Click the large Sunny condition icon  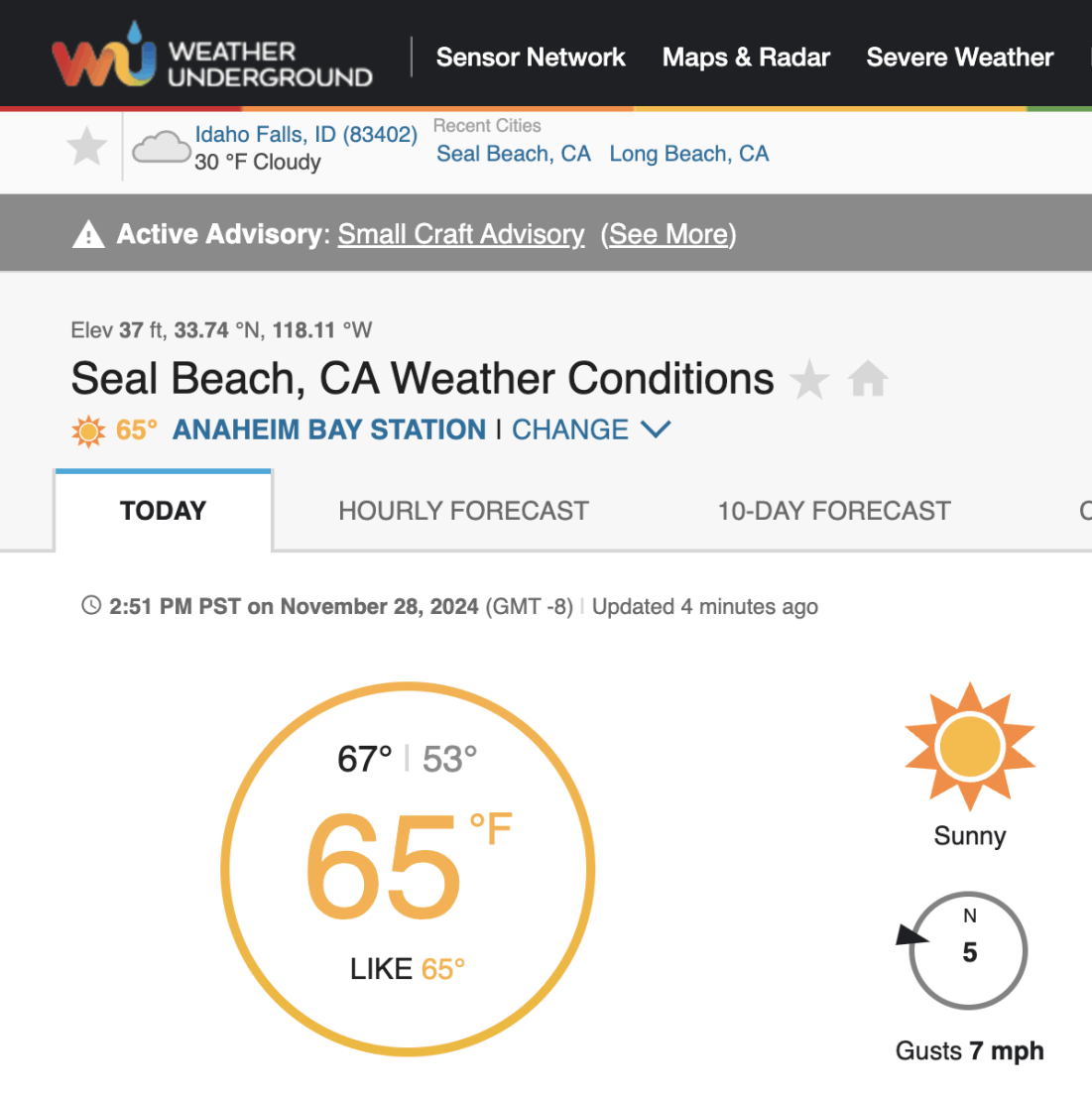970,747
